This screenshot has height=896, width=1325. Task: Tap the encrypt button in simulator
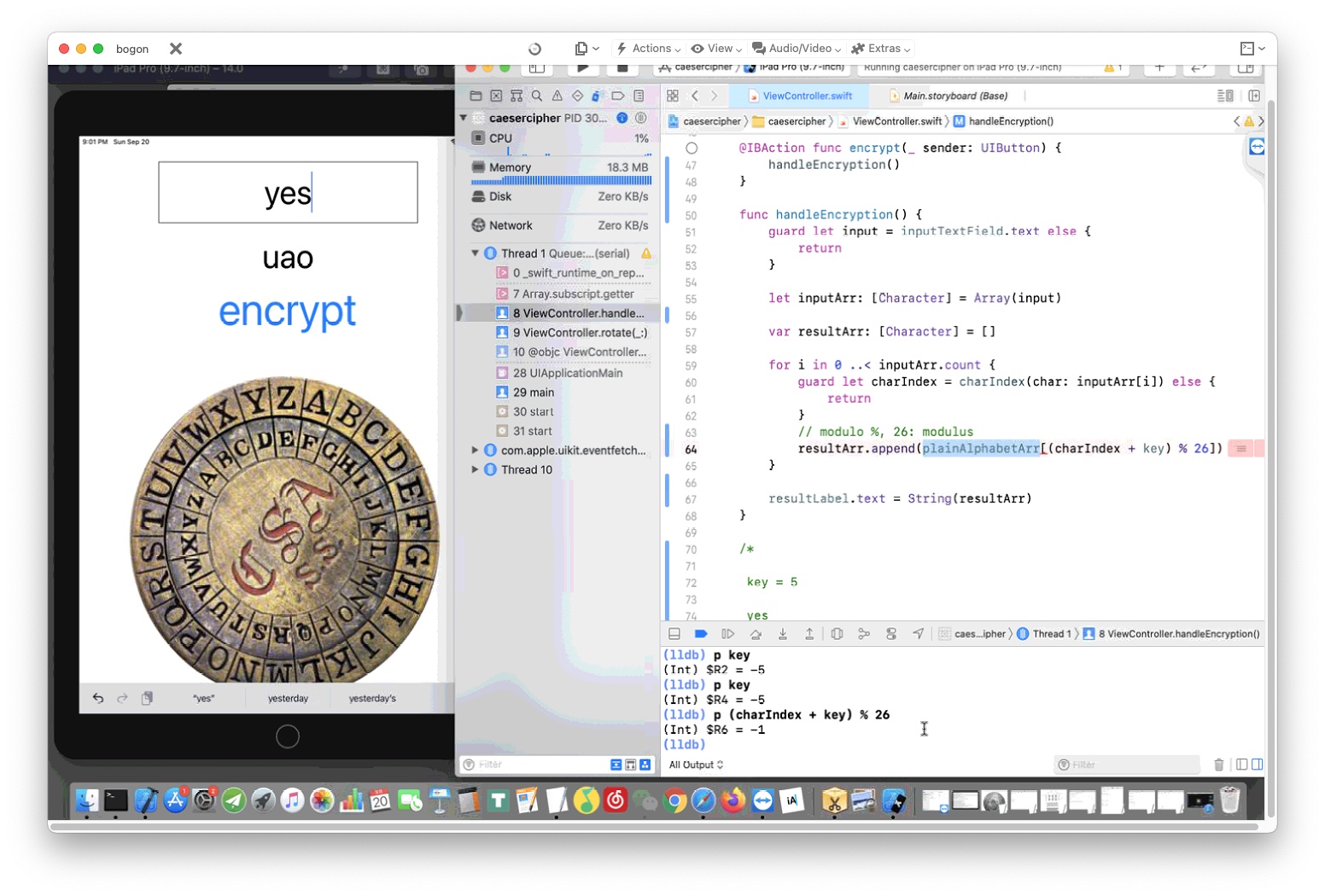(287, 311)
